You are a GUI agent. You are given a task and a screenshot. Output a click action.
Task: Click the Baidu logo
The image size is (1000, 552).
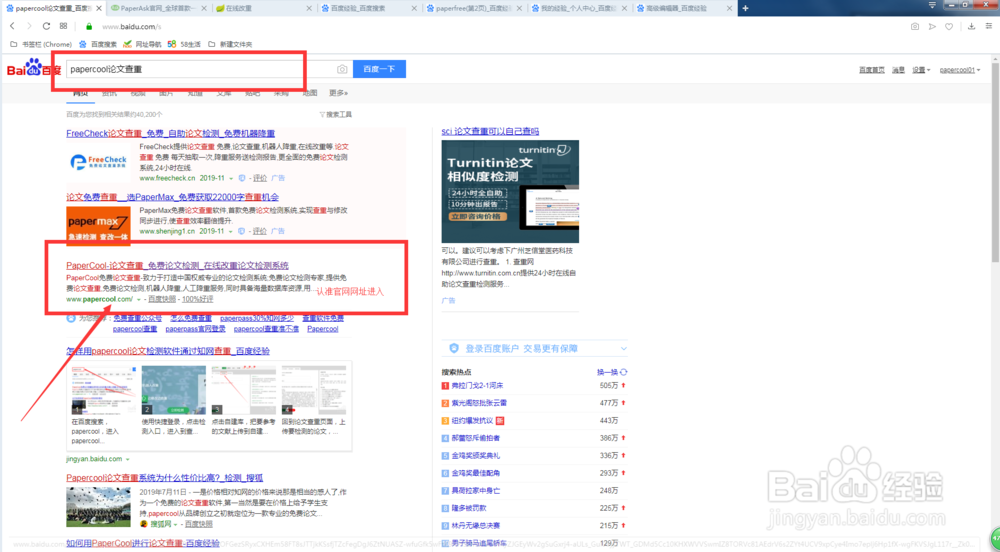pos(33,68)
